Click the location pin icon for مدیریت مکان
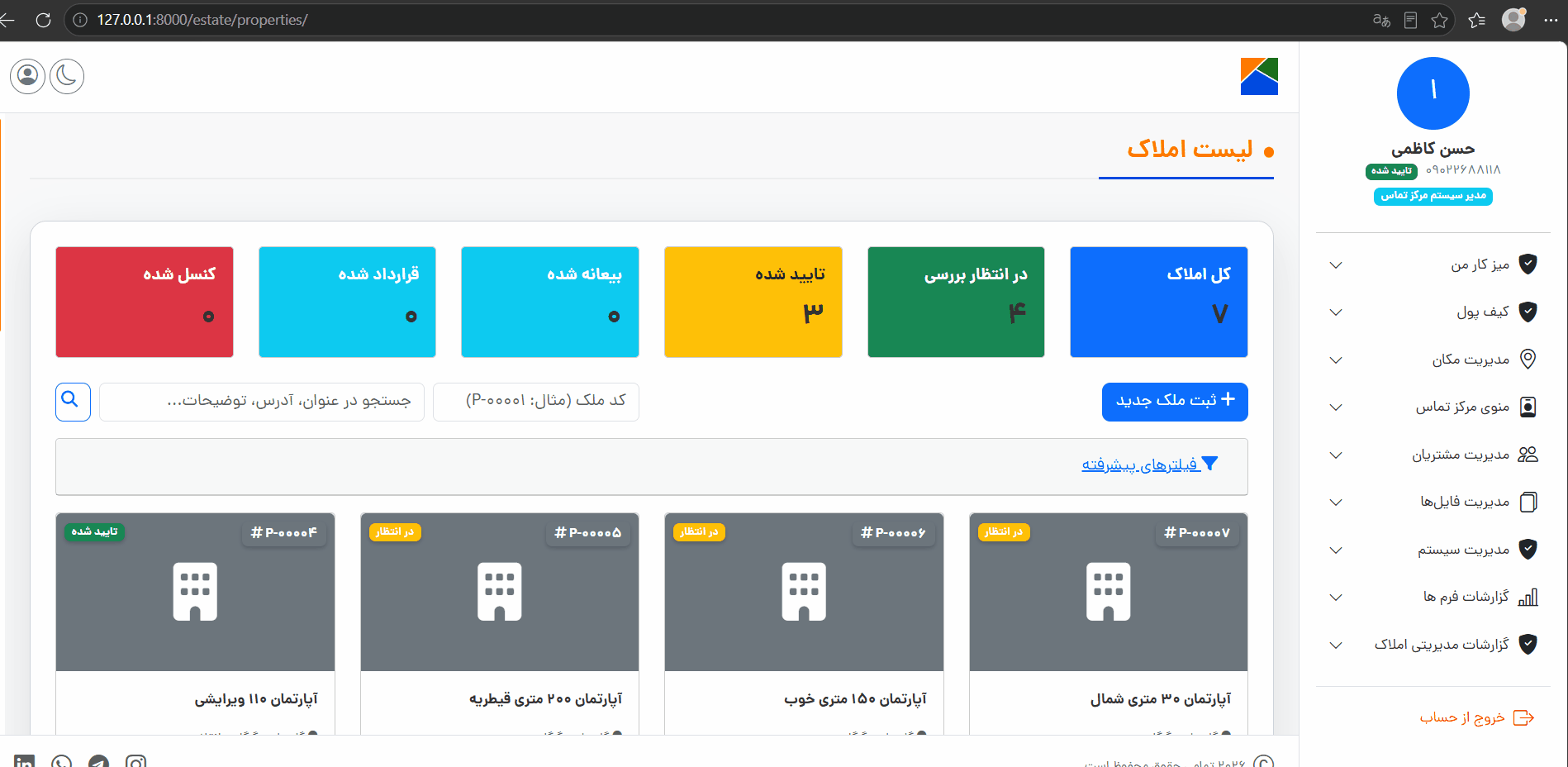1568x767 pixels. click(1528, 359)
